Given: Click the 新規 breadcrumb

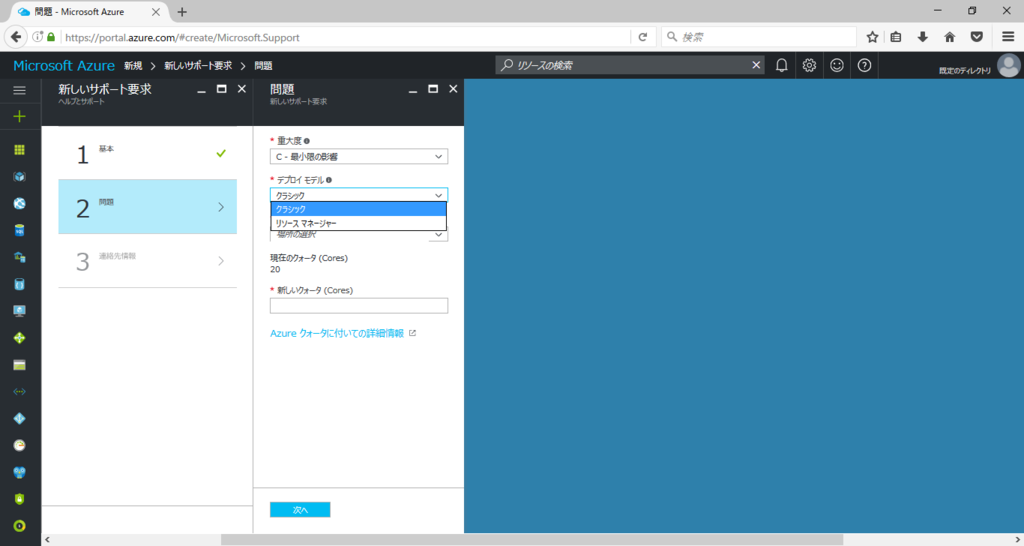Looking at the screenshot, I should 133,65.
